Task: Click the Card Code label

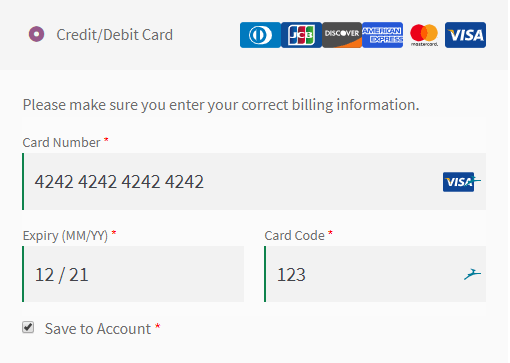Action: point(294,236)
